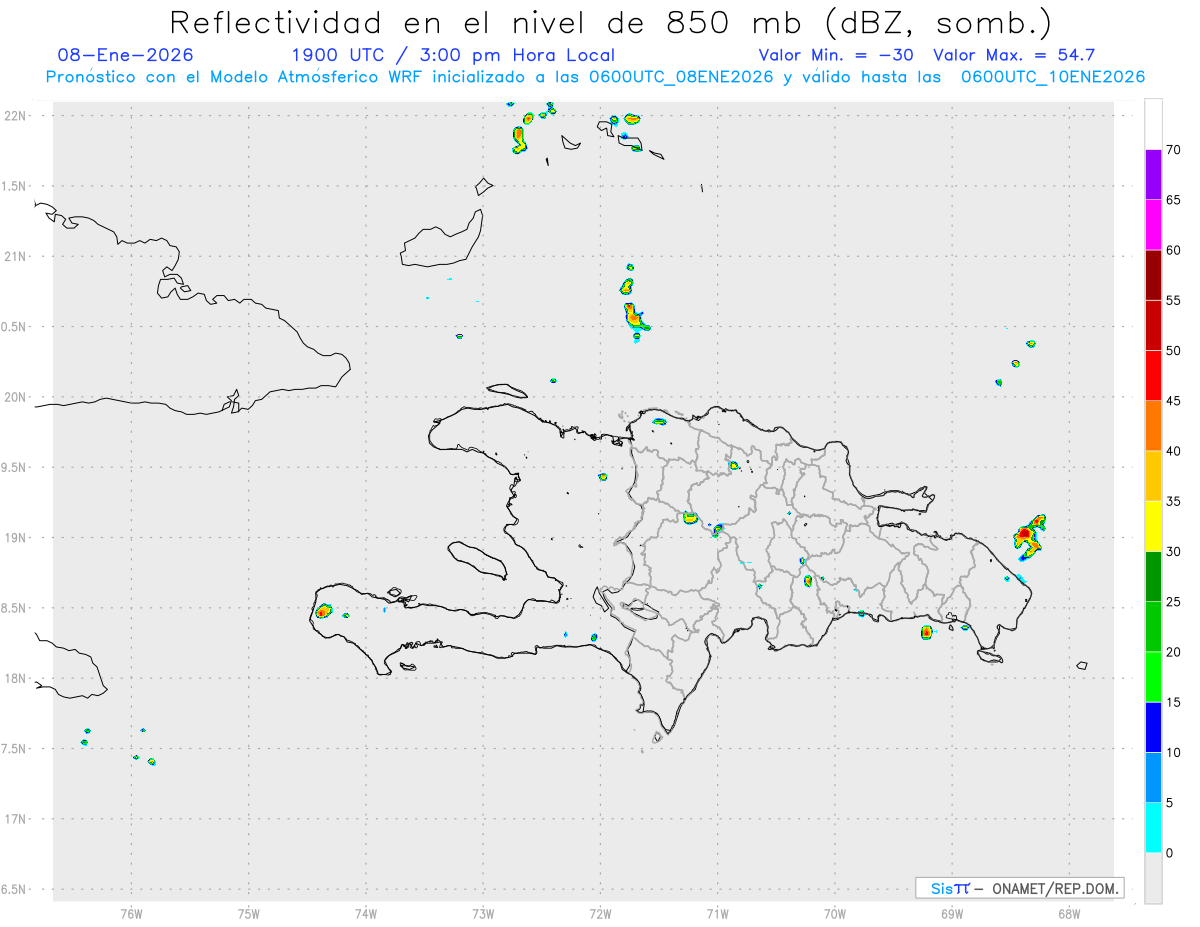This screenshot has height=927, width=1200.
Task: Click the reflectivity cell near 72W north of 20.5N
Action: click(634, 316)
